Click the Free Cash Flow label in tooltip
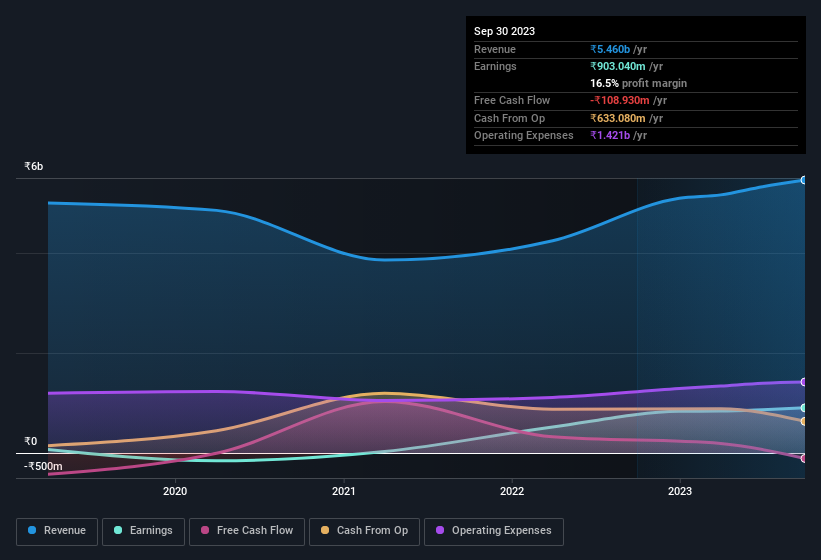 point(512,100)
